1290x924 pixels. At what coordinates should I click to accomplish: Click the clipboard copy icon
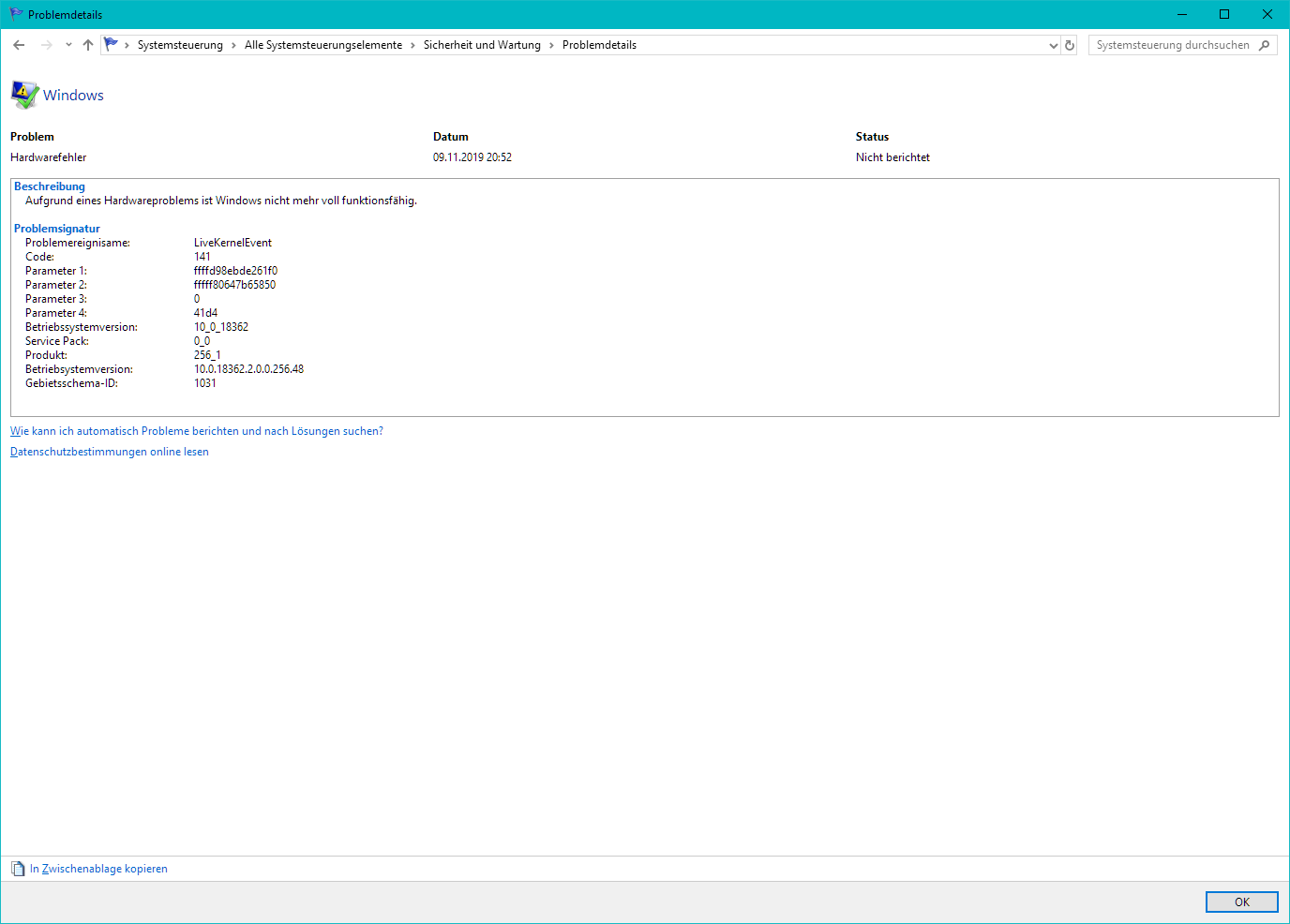click(18, 869)
